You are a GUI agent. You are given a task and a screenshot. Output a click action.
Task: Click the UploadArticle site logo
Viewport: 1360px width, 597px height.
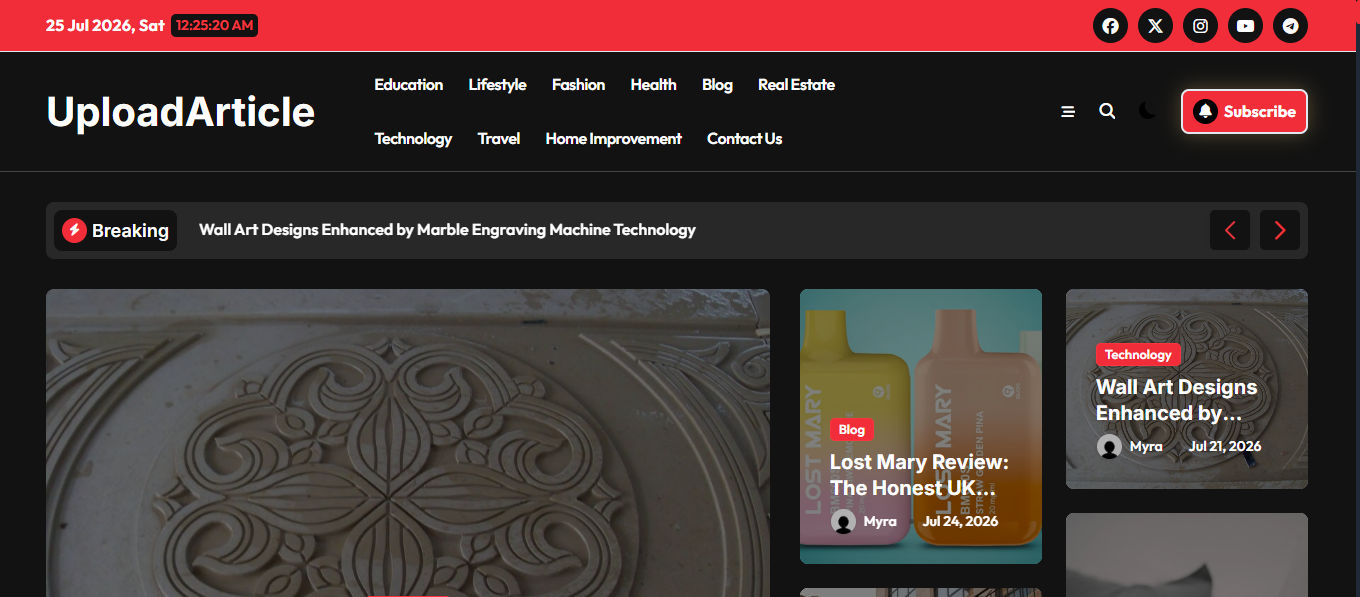coord(181,112)
